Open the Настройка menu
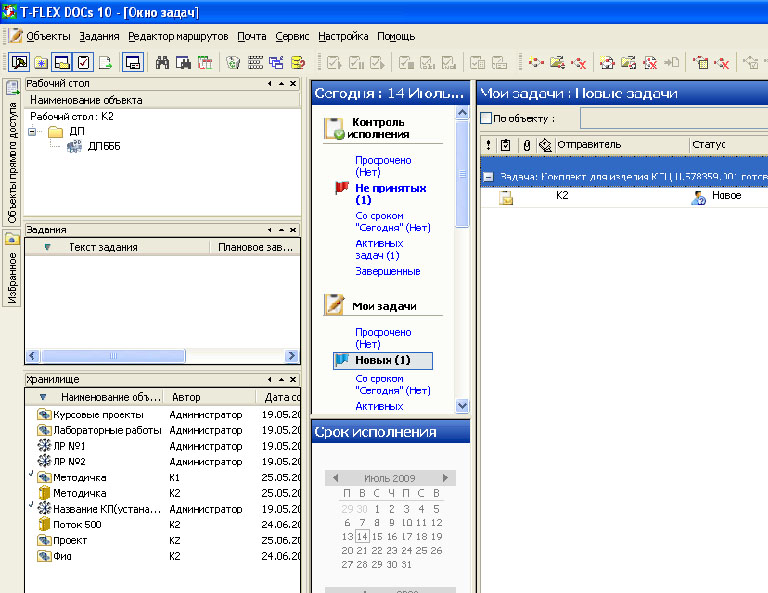 pos(343,36)
